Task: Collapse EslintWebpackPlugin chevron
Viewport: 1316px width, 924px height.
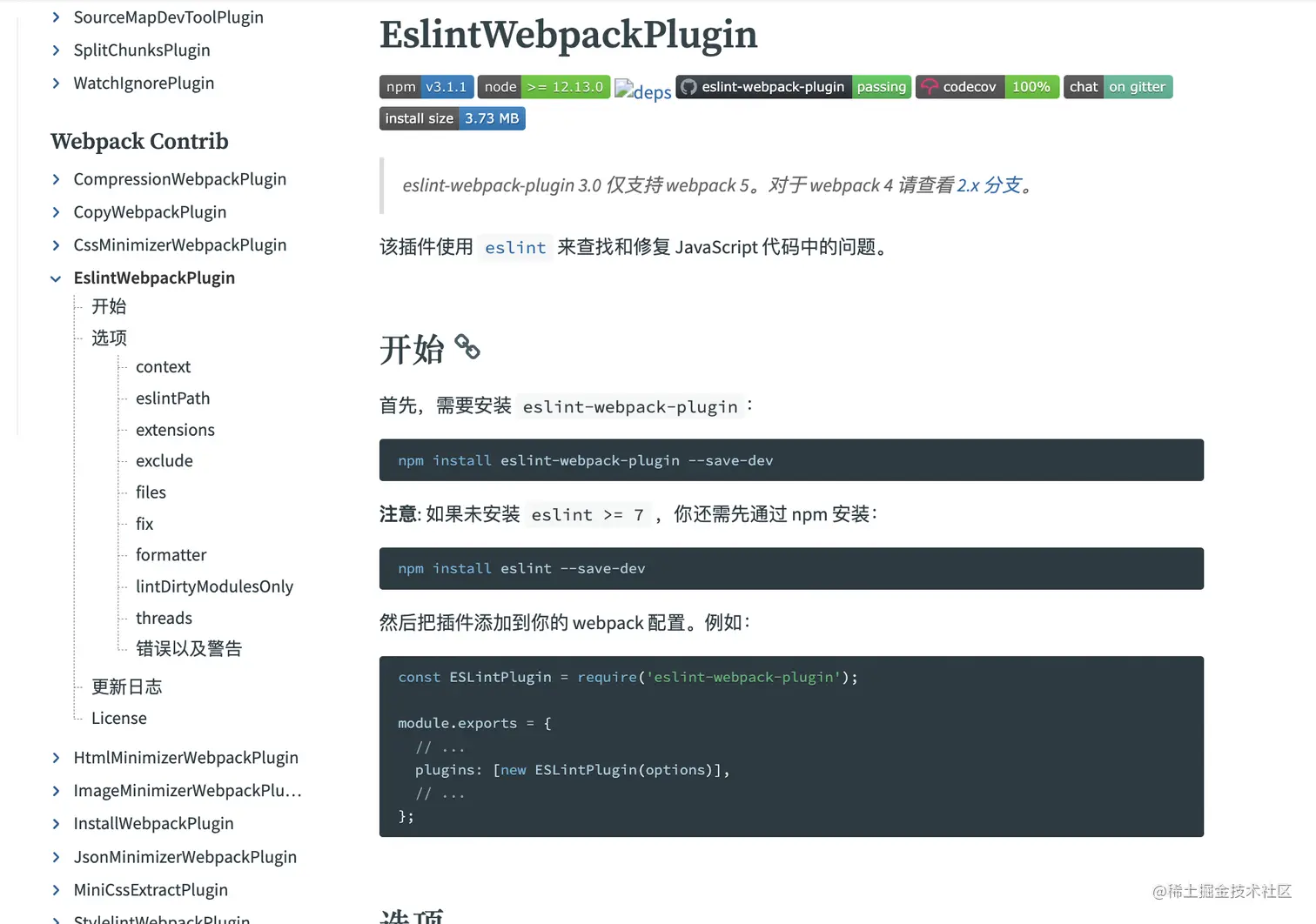Action: pos(56,278)
